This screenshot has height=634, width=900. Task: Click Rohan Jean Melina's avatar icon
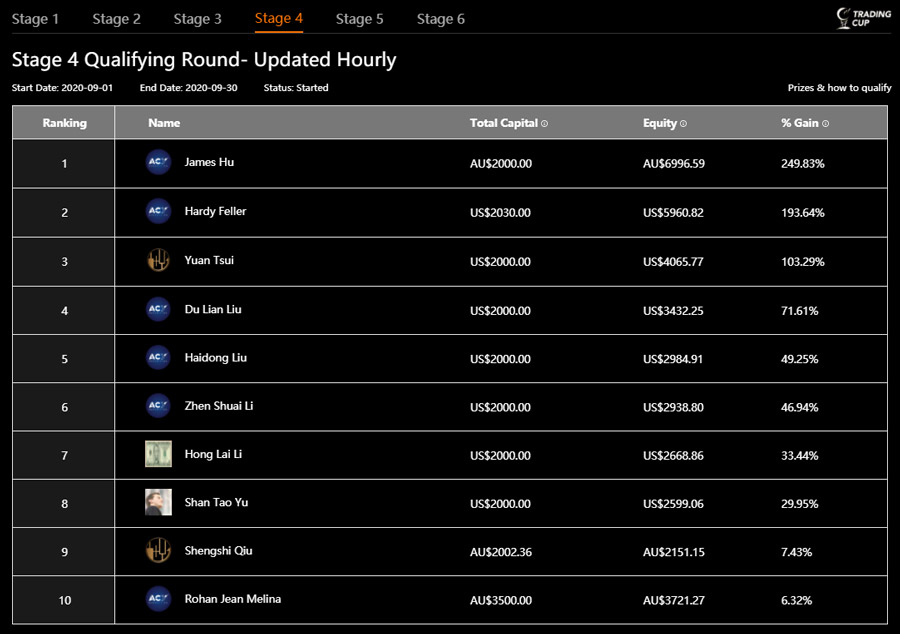coord(158,599)
